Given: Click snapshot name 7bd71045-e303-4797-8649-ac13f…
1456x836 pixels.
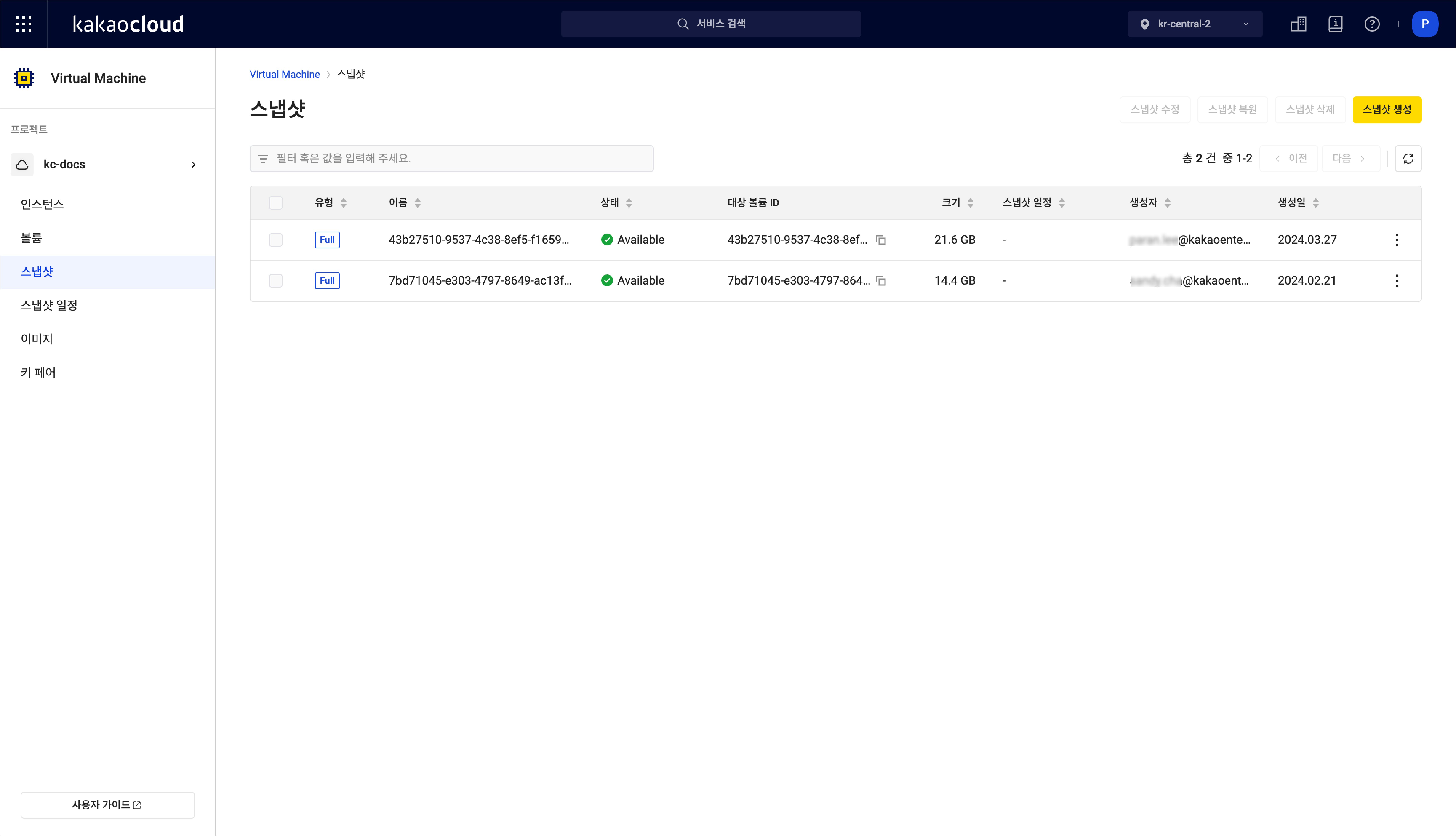Looking at the screenshot, I should coord(480,281).
